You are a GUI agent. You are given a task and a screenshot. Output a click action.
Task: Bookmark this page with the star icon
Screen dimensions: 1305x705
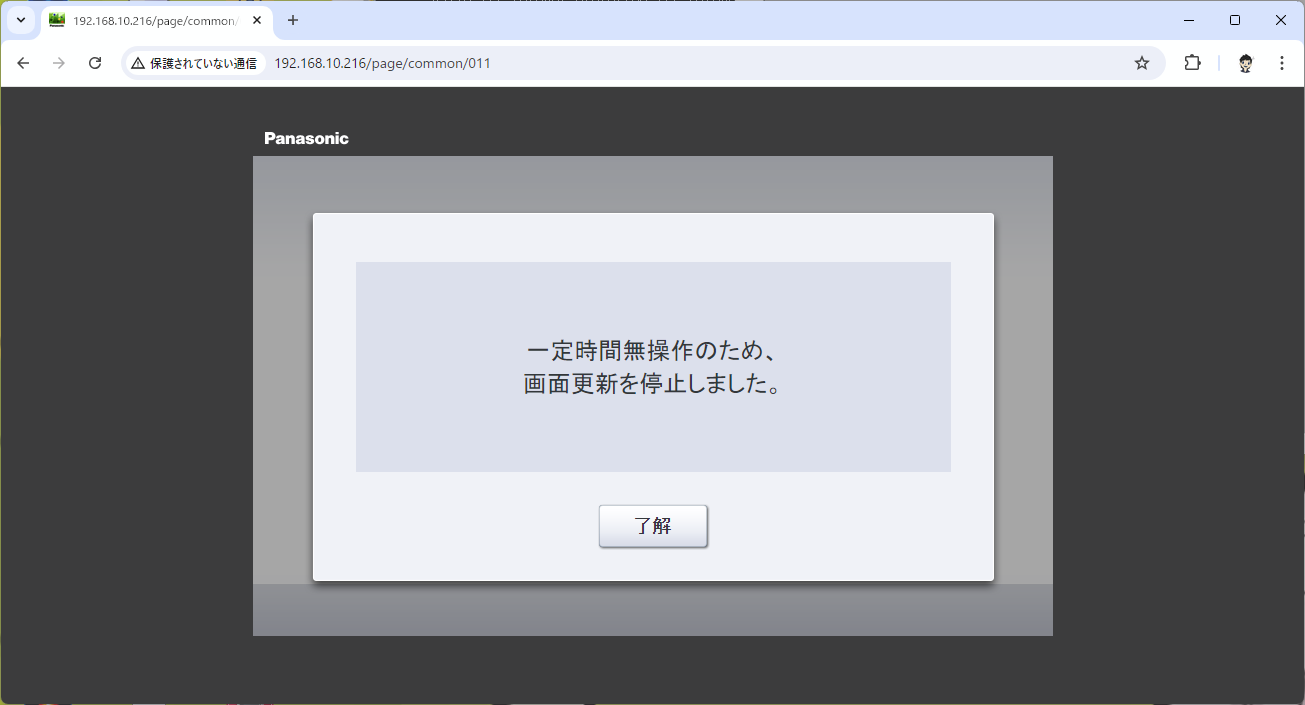(x=1141, y=63)
